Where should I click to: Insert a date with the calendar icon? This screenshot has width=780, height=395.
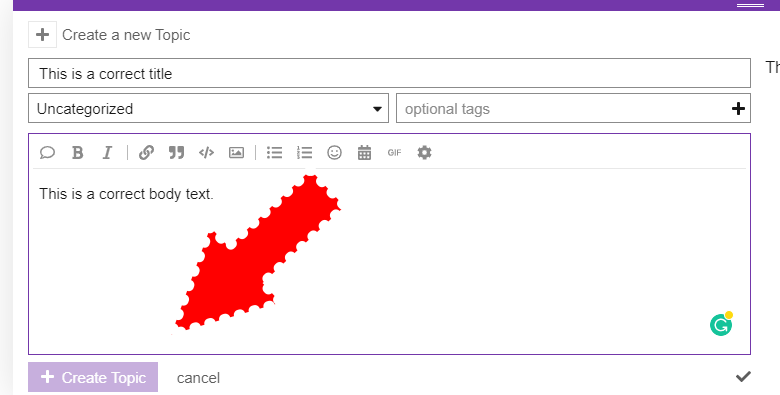364,152
